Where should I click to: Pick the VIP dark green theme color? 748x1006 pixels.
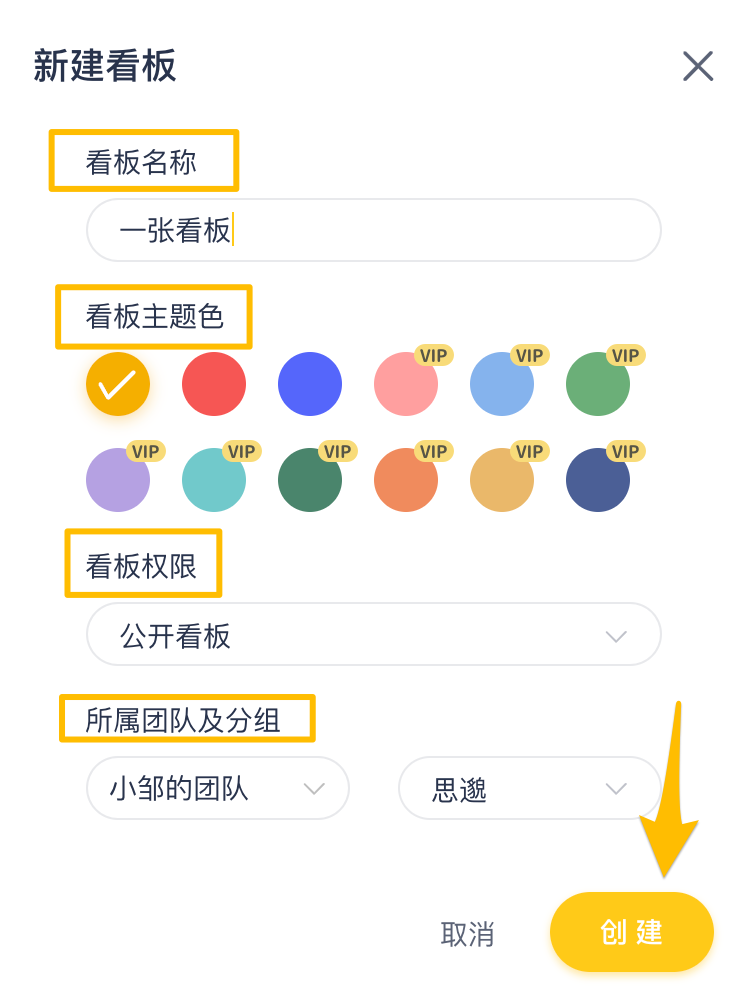[308, 482]
